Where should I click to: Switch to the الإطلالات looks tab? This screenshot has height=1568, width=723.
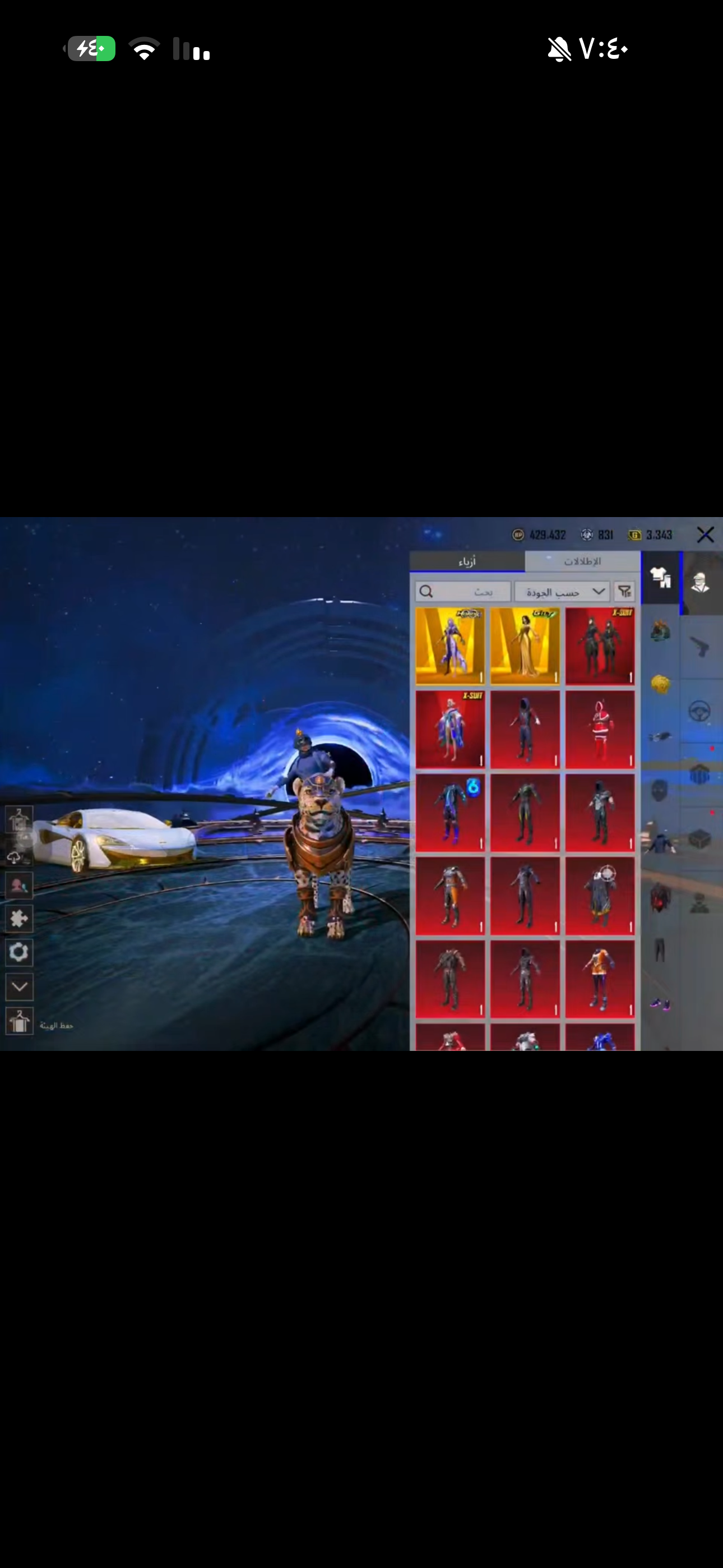tap(582, 561)
